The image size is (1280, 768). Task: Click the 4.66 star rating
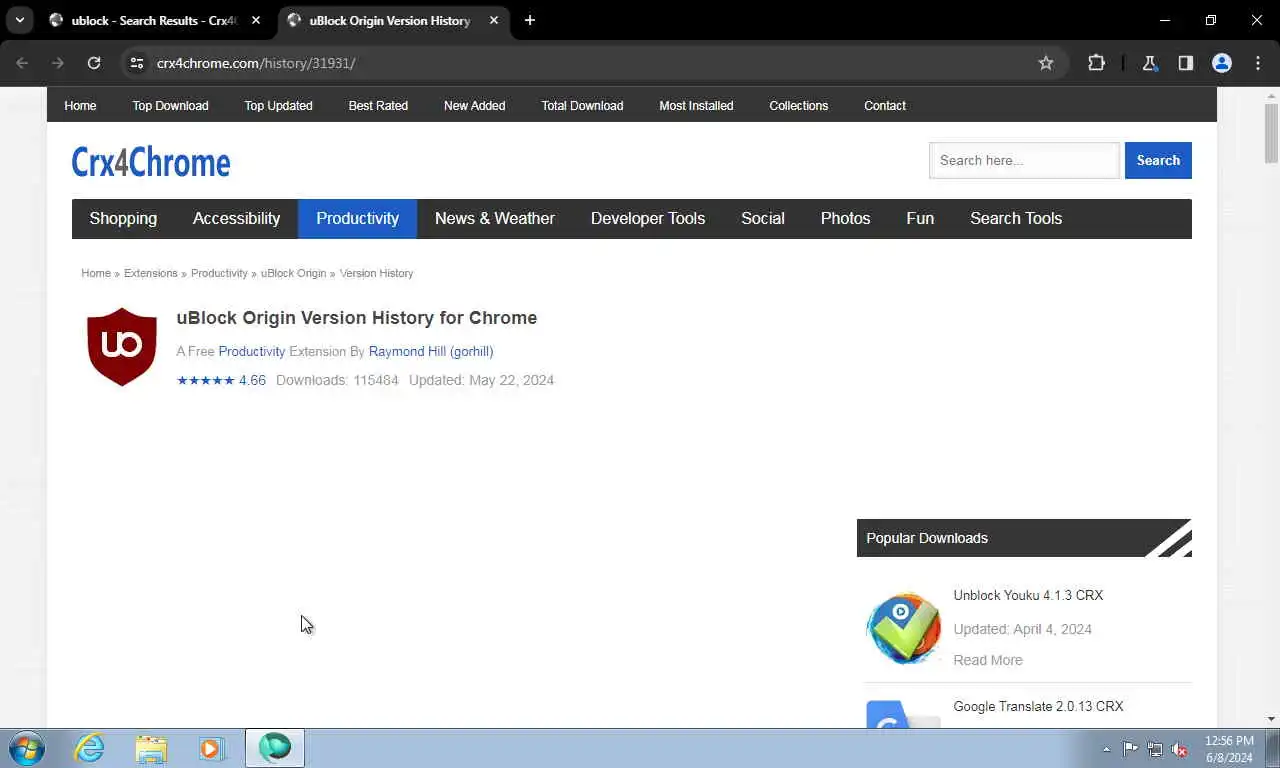[x=221, y=380]
